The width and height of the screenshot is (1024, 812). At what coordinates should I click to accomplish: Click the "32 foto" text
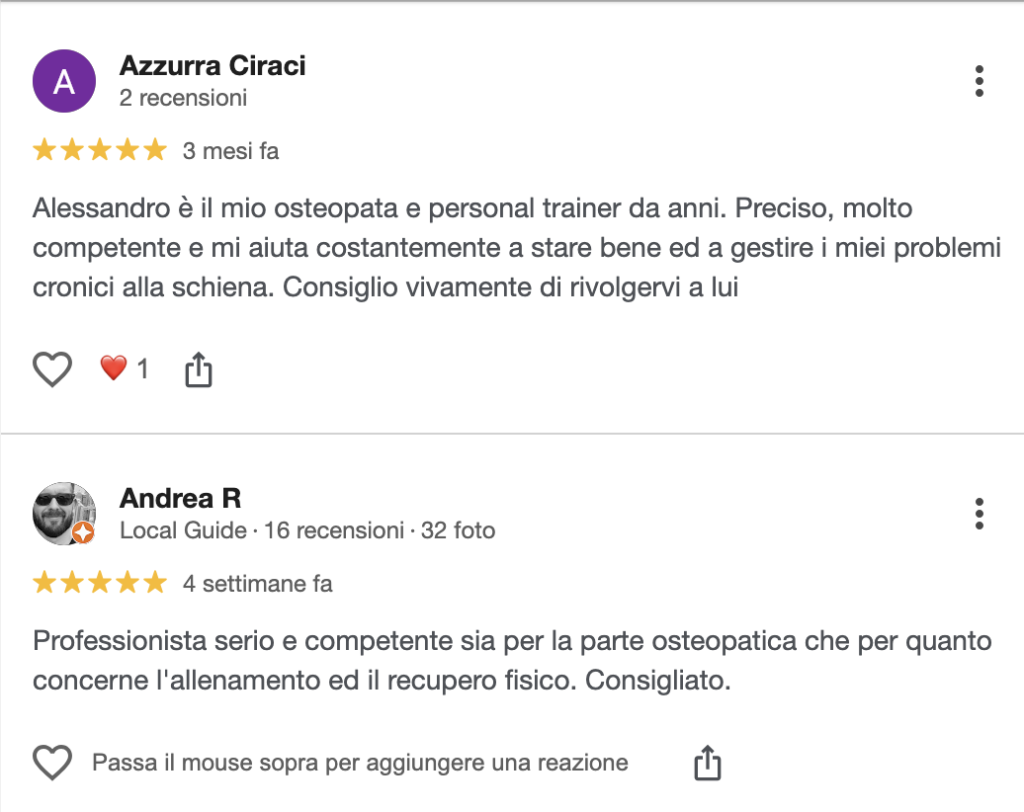click(458, 530)
